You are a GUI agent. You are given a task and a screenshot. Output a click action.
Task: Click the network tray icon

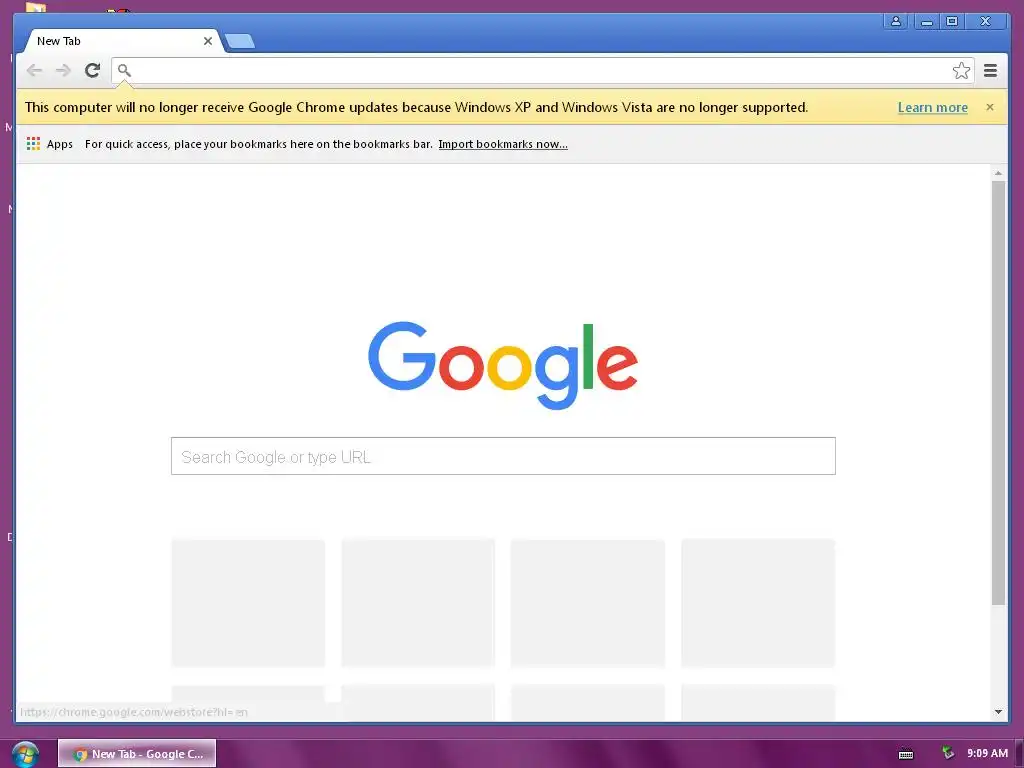pyautogui.click(x=947, y=753)
